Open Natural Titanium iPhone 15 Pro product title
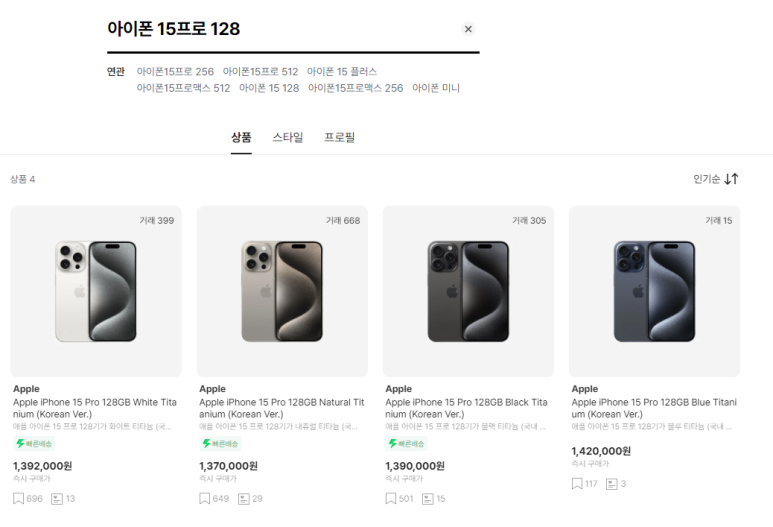 (281, 408)
